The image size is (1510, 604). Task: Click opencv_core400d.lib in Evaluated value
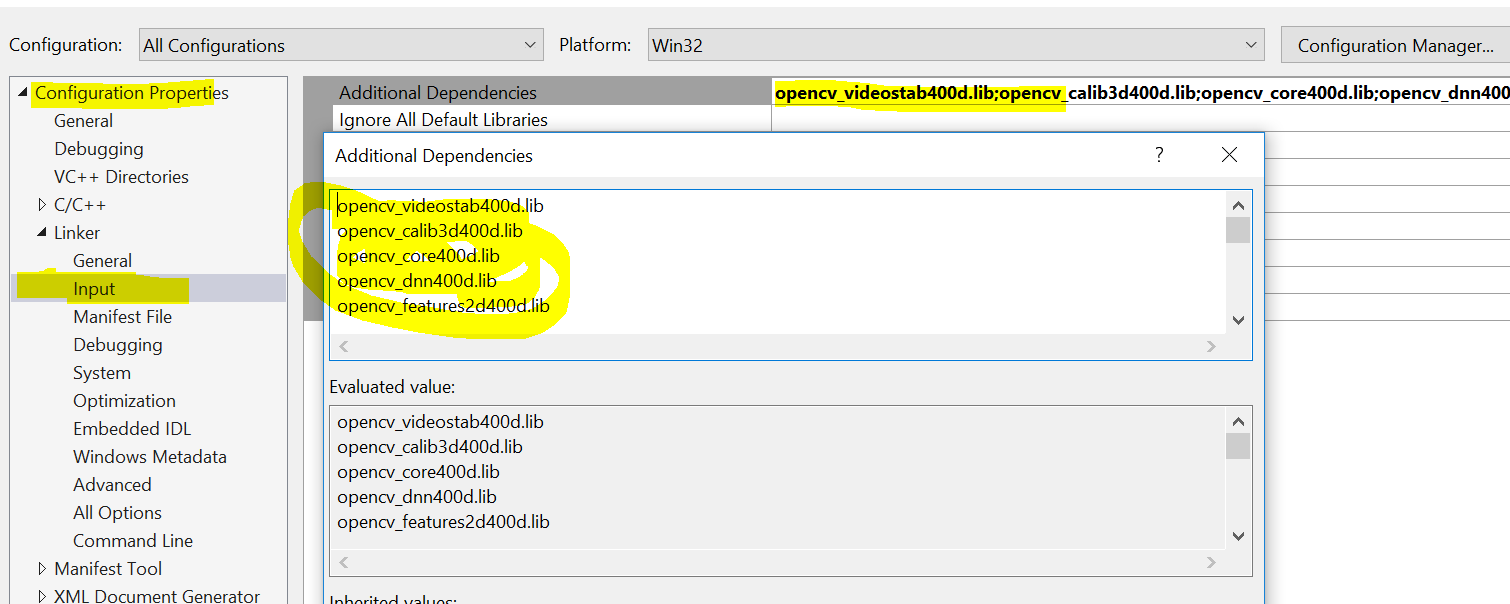pyautogui.click(x=418, y=472)
